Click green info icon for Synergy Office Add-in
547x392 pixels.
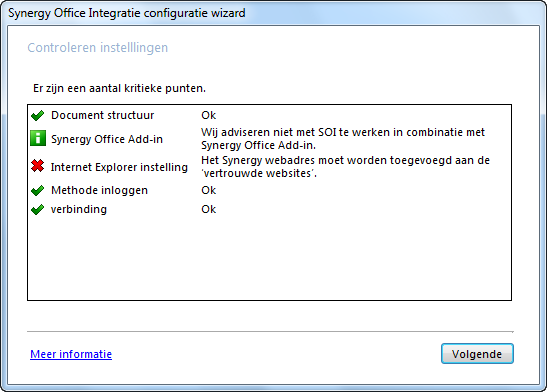click(x=38, y=138)
